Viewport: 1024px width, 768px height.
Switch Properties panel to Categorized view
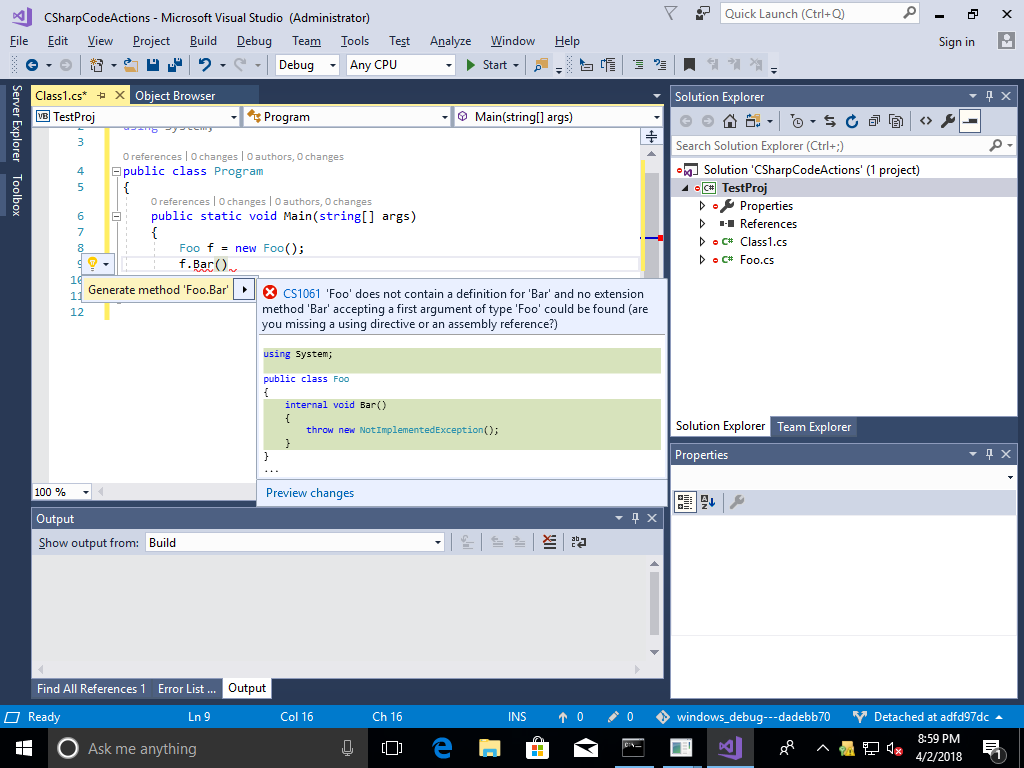[685, 502]
